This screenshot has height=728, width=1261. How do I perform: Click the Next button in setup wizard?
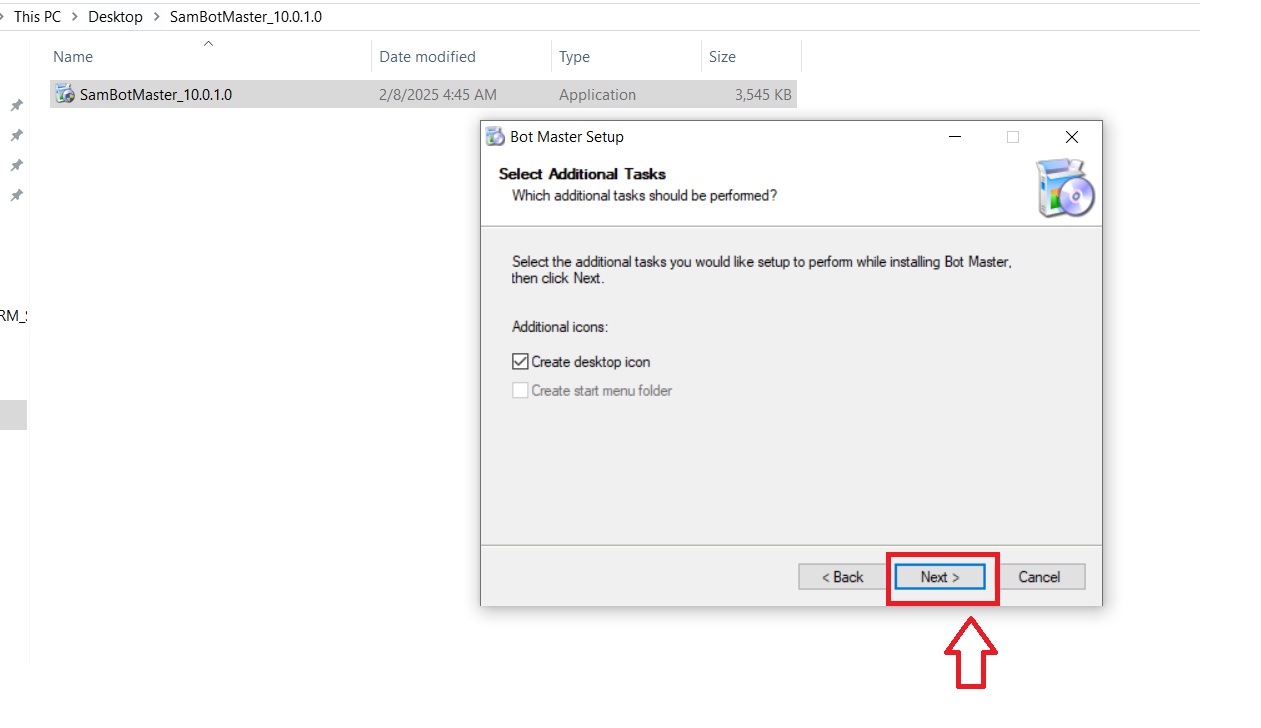tap(940, 577)
